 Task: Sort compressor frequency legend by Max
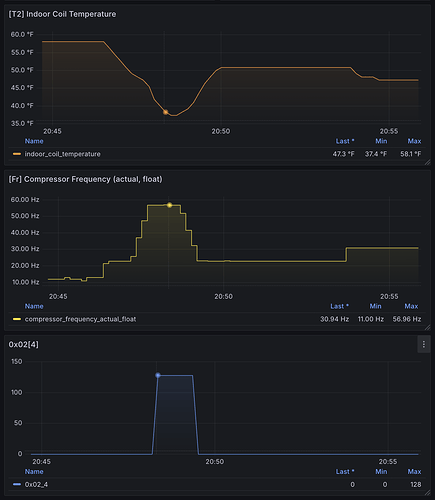pos(411,306)
